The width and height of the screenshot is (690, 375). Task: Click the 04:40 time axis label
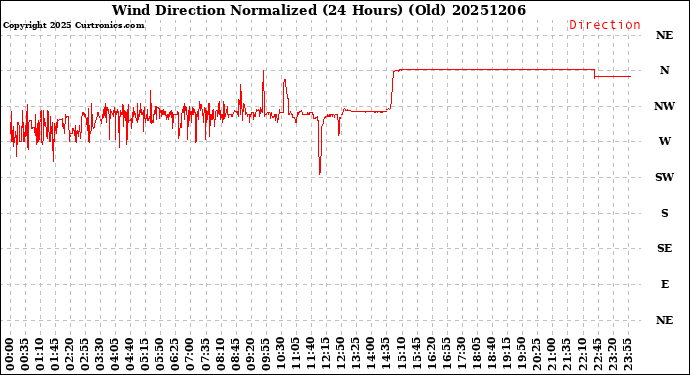(130, 354)
